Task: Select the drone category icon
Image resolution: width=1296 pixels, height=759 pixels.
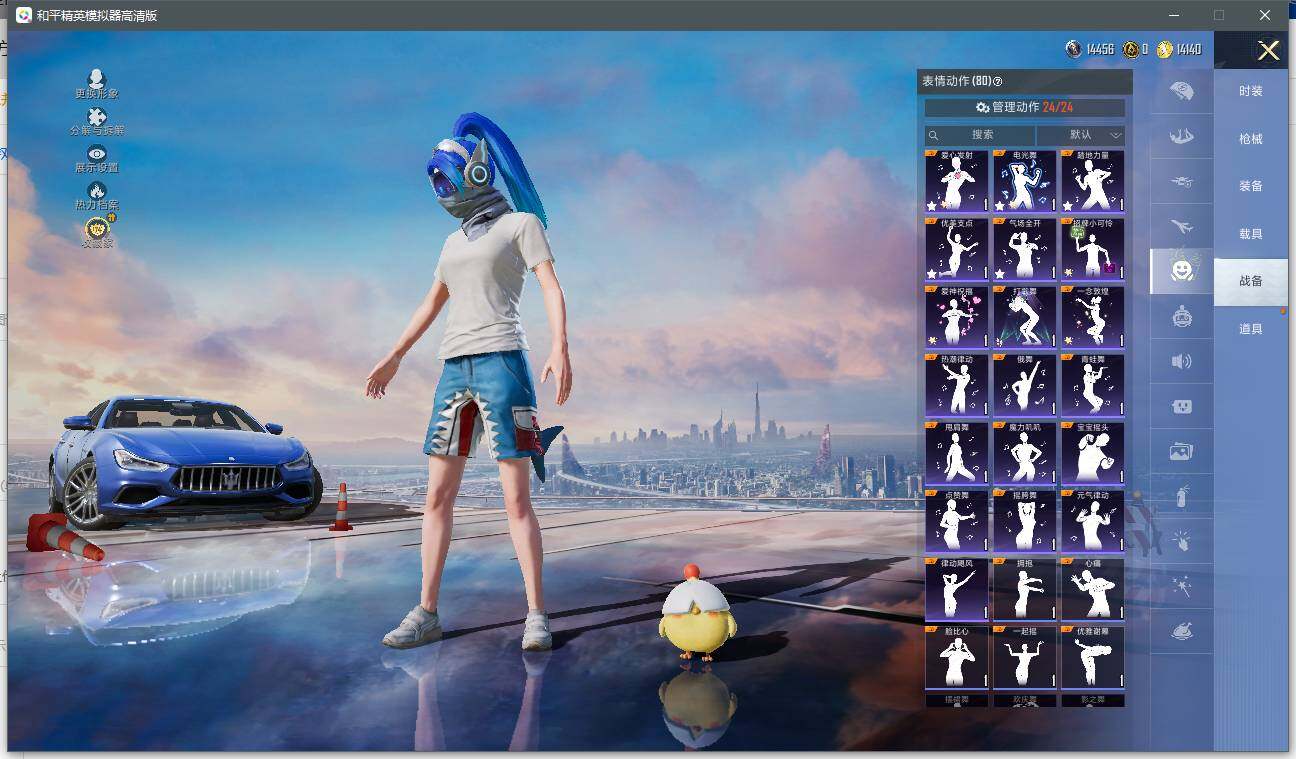Action: pyautogui.click(x=1182, y=181)
